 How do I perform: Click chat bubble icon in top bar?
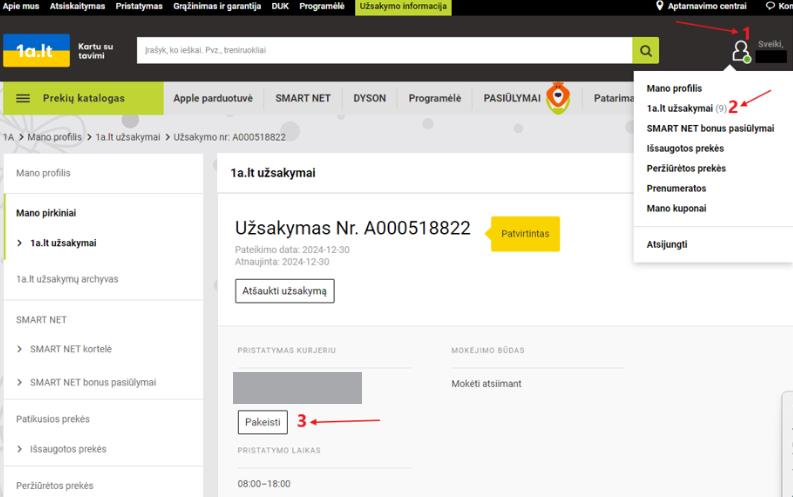pyautogui.click(x=770, y=6)
